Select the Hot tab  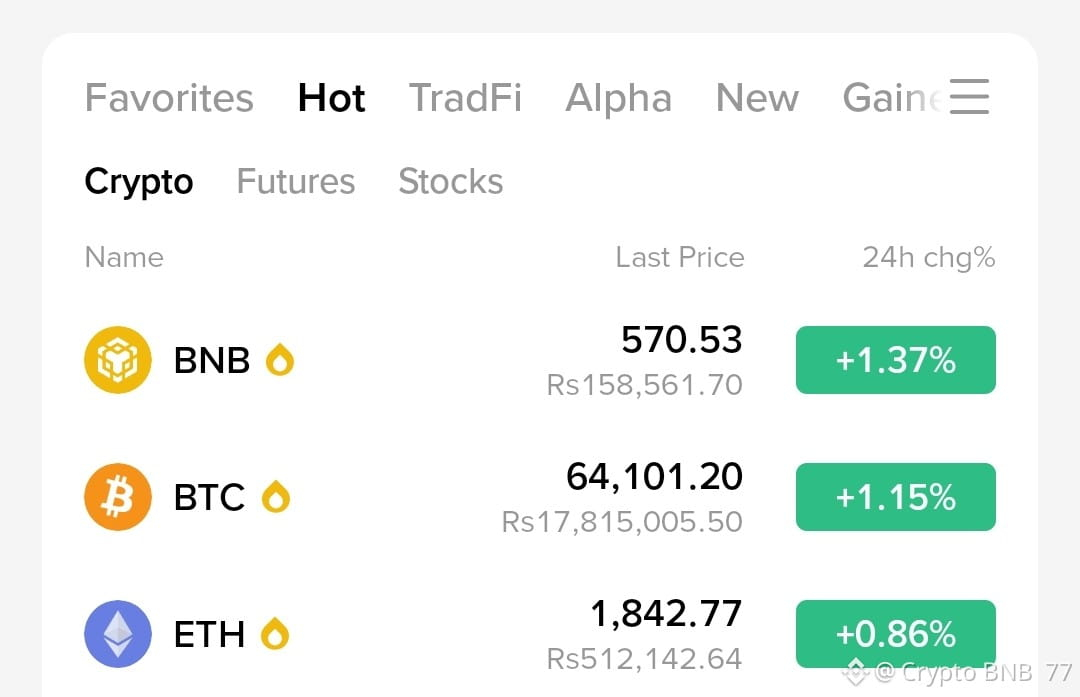click(331, 98)
